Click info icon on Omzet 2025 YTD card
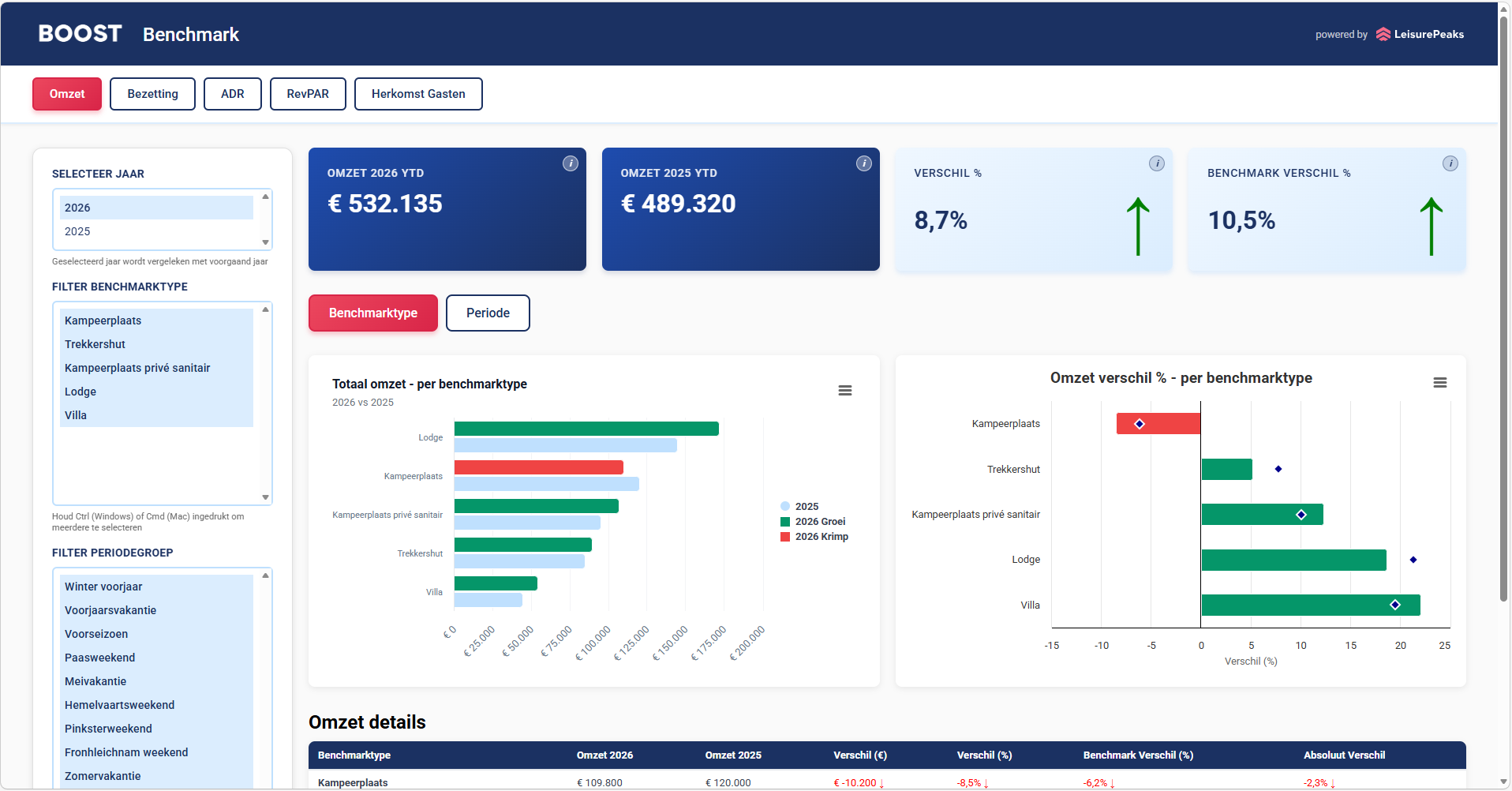The width and height of the screenshot is (1512, 791). click(x=863, y=163)
